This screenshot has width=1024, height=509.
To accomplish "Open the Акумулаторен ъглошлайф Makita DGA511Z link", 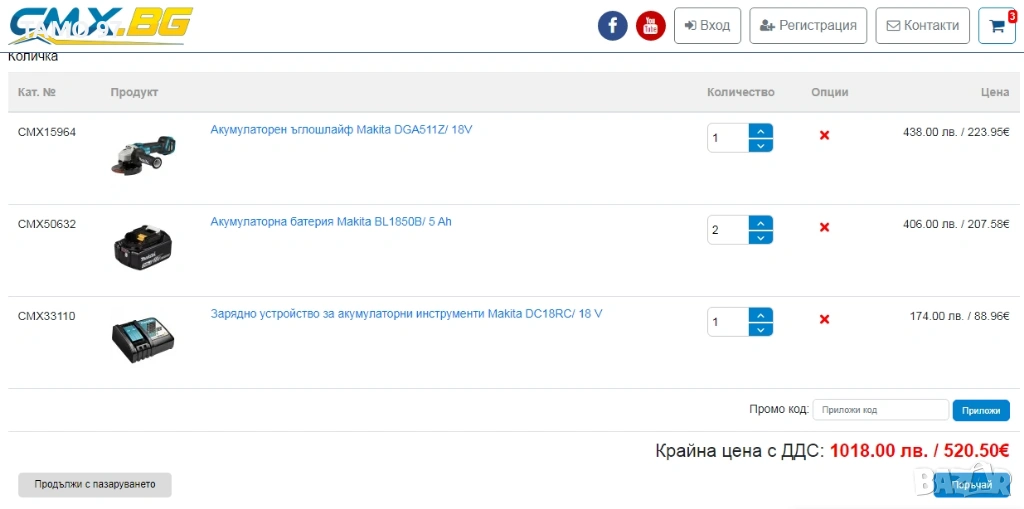I will pyautogui.click(x=341, y=129).
